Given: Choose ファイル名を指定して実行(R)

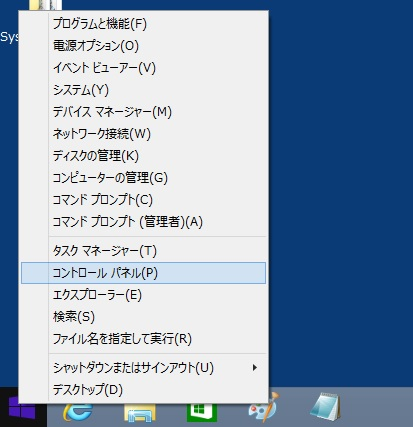Looking at the screenshot, I should pyautogui.click(x=143, y=339).
